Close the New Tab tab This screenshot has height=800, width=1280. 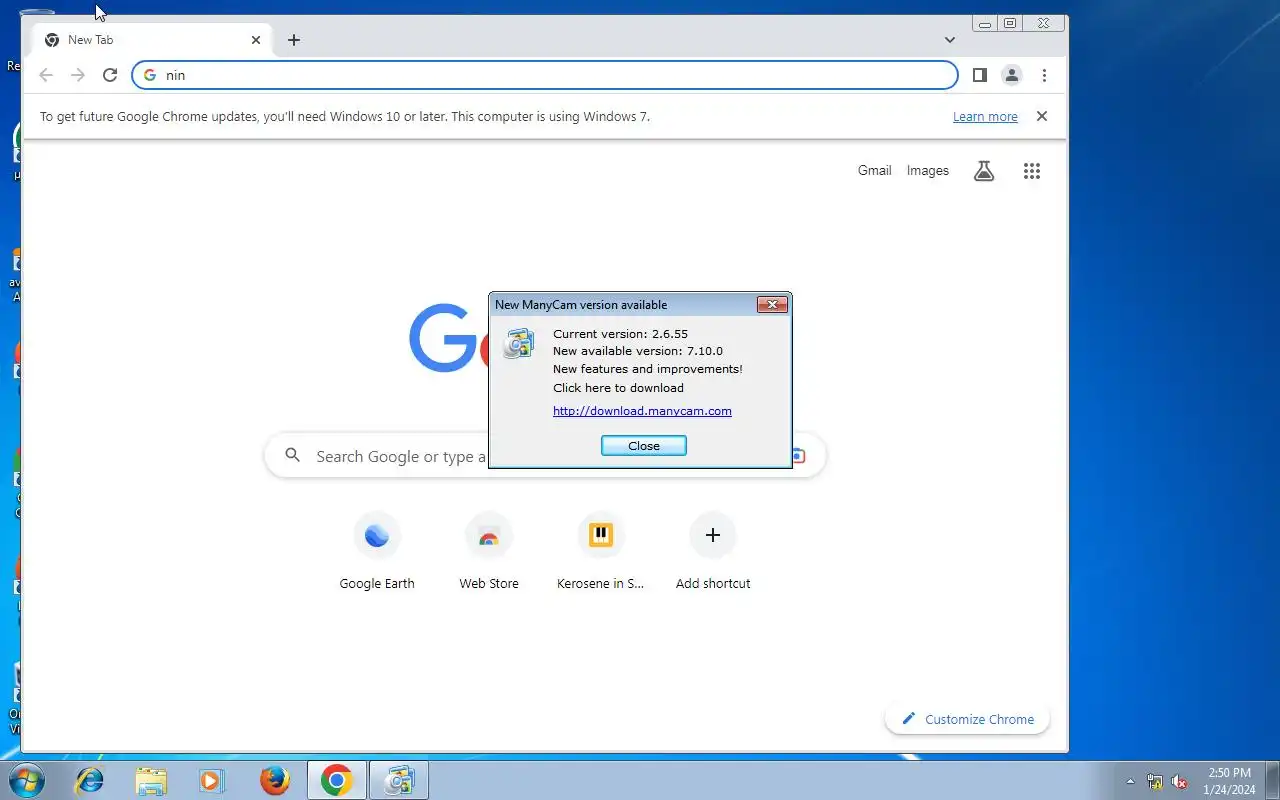click(256, 40)
